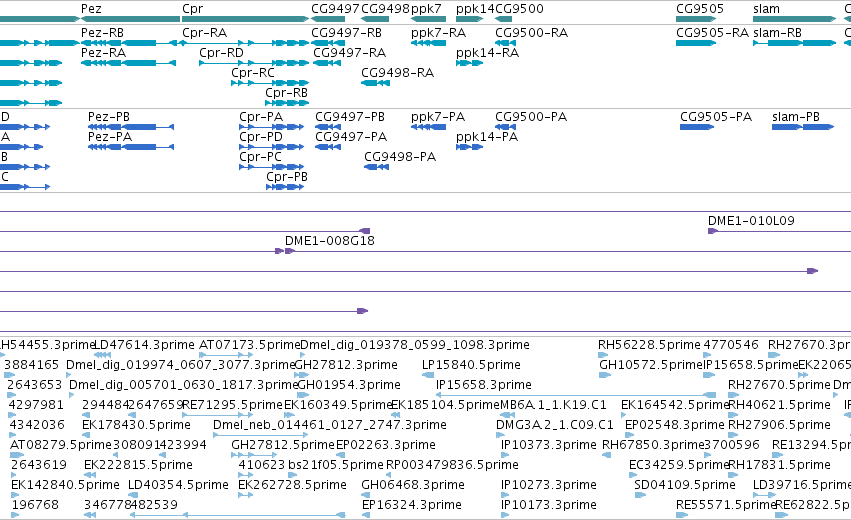This screenshot has height=520, width=851.
Task: Select BAC clone DME1-010L09
Action: click(751, 221)
